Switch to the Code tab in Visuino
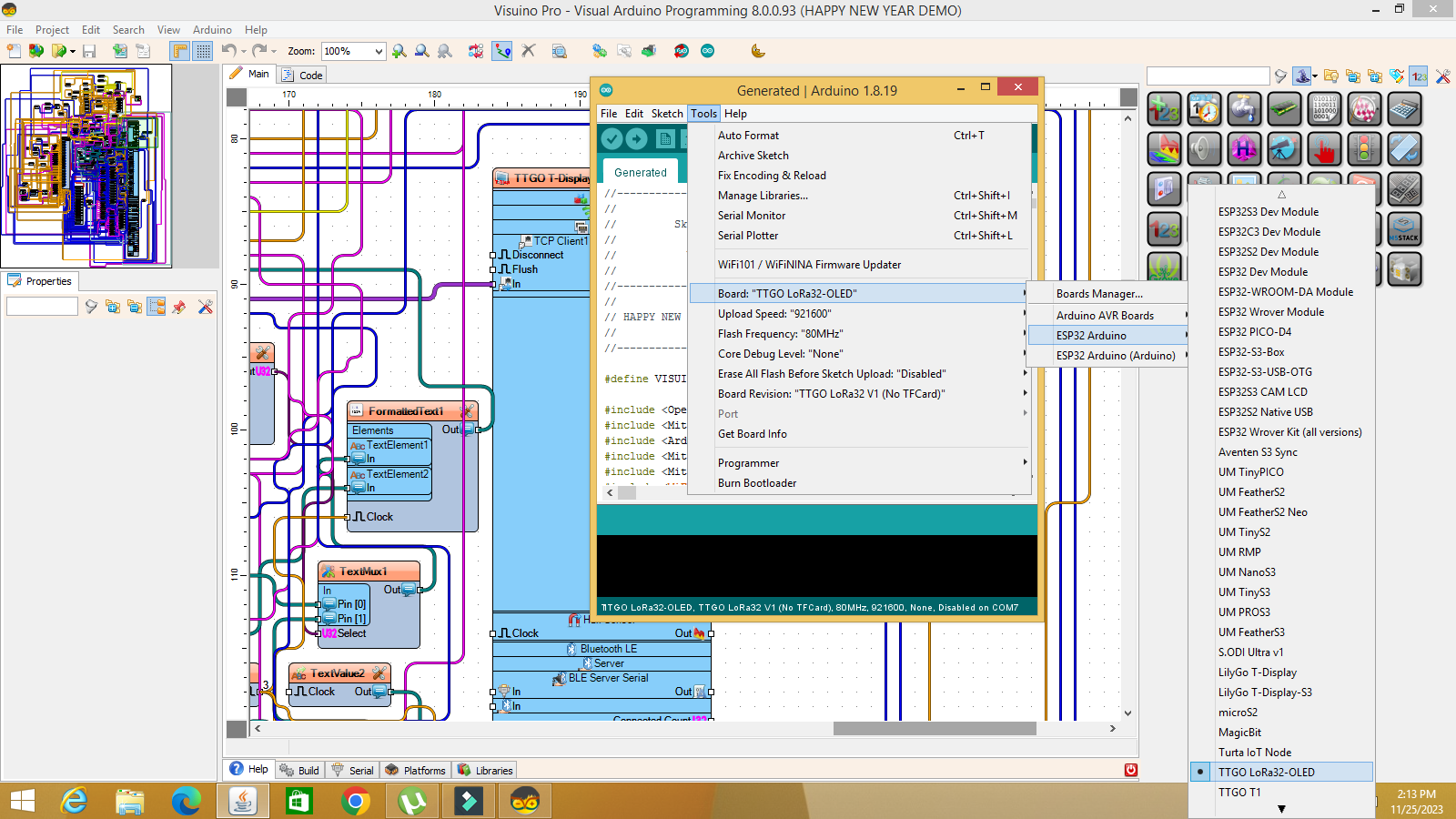The width and height of the screenshot is (1456, 819). click(309, 74)
